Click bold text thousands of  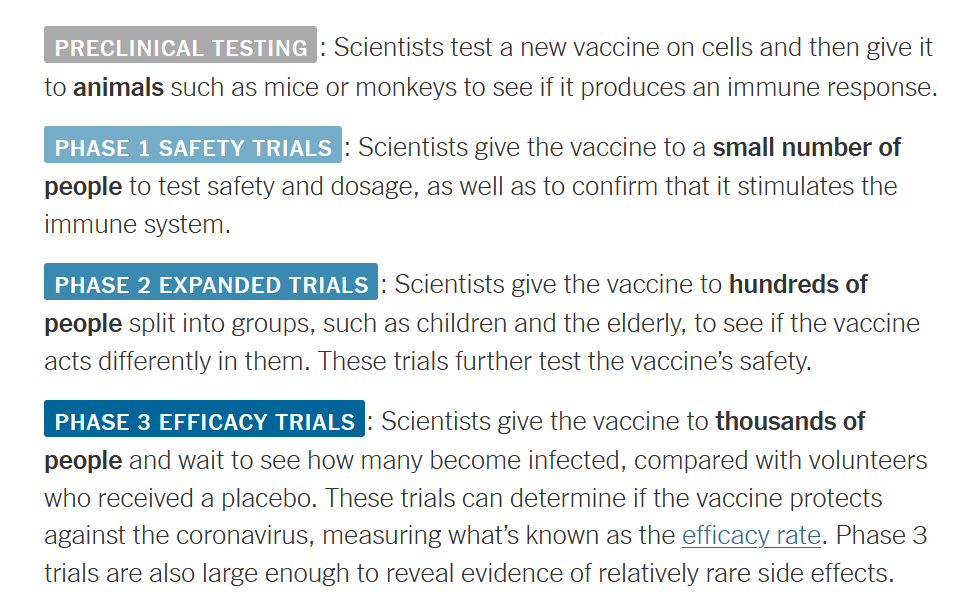pyautogui.click(x=790, y=421)
